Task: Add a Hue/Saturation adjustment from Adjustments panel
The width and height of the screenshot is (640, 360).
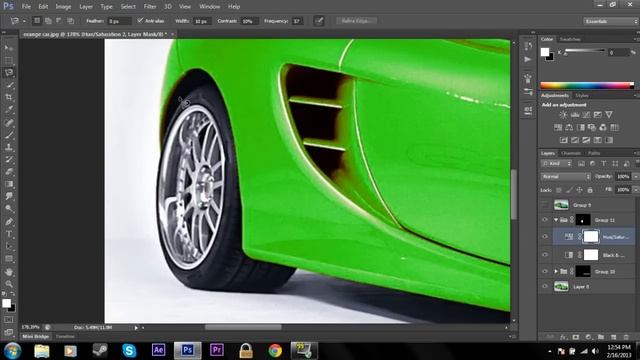Action: pos(558,127)
